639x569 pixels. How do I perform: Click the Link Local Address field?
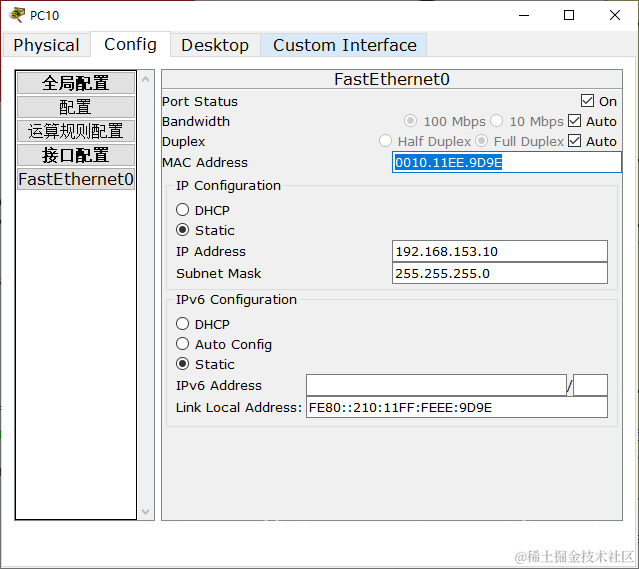click(x=457, y=407)
